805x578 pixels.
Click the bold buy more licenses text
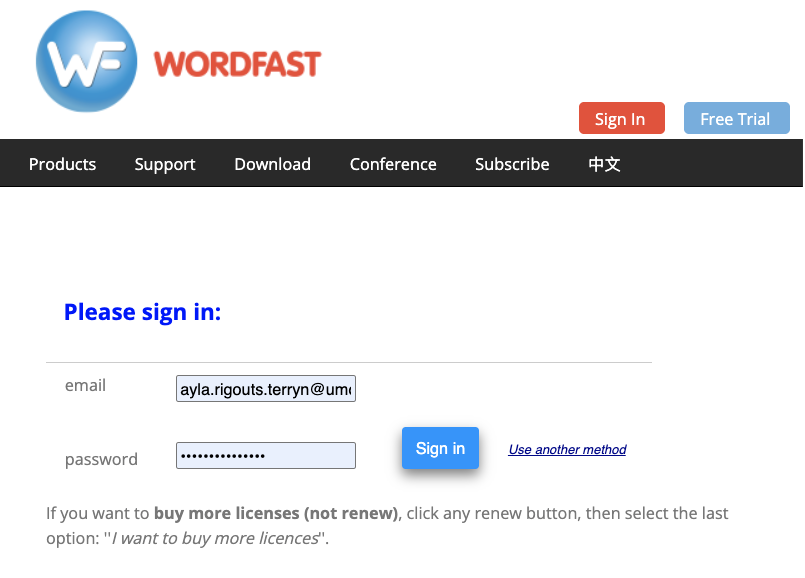point(276,513)
